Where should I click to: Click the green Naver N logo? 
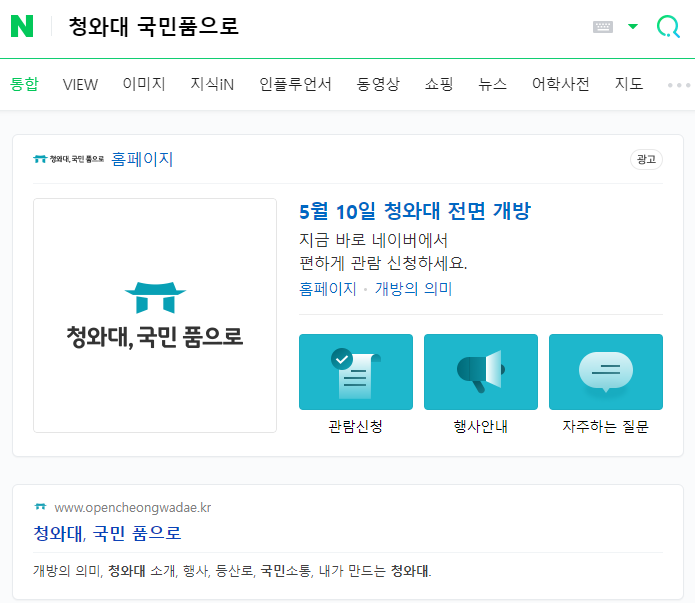(x=22, y=26)
